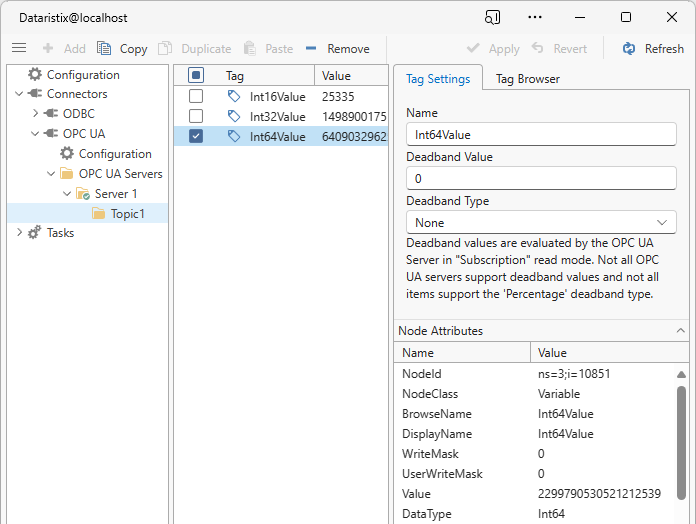The image size is (696, 524).
Task: Open the title bar more options menu
Action: point(536,17)
